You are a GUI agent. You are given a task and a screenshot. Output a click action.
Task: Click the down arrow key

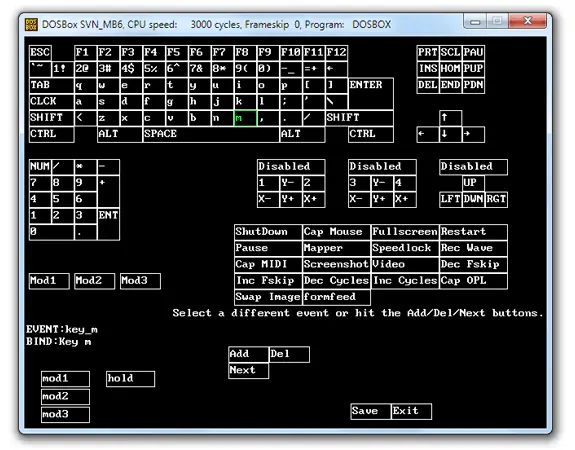tap(450, 134)
